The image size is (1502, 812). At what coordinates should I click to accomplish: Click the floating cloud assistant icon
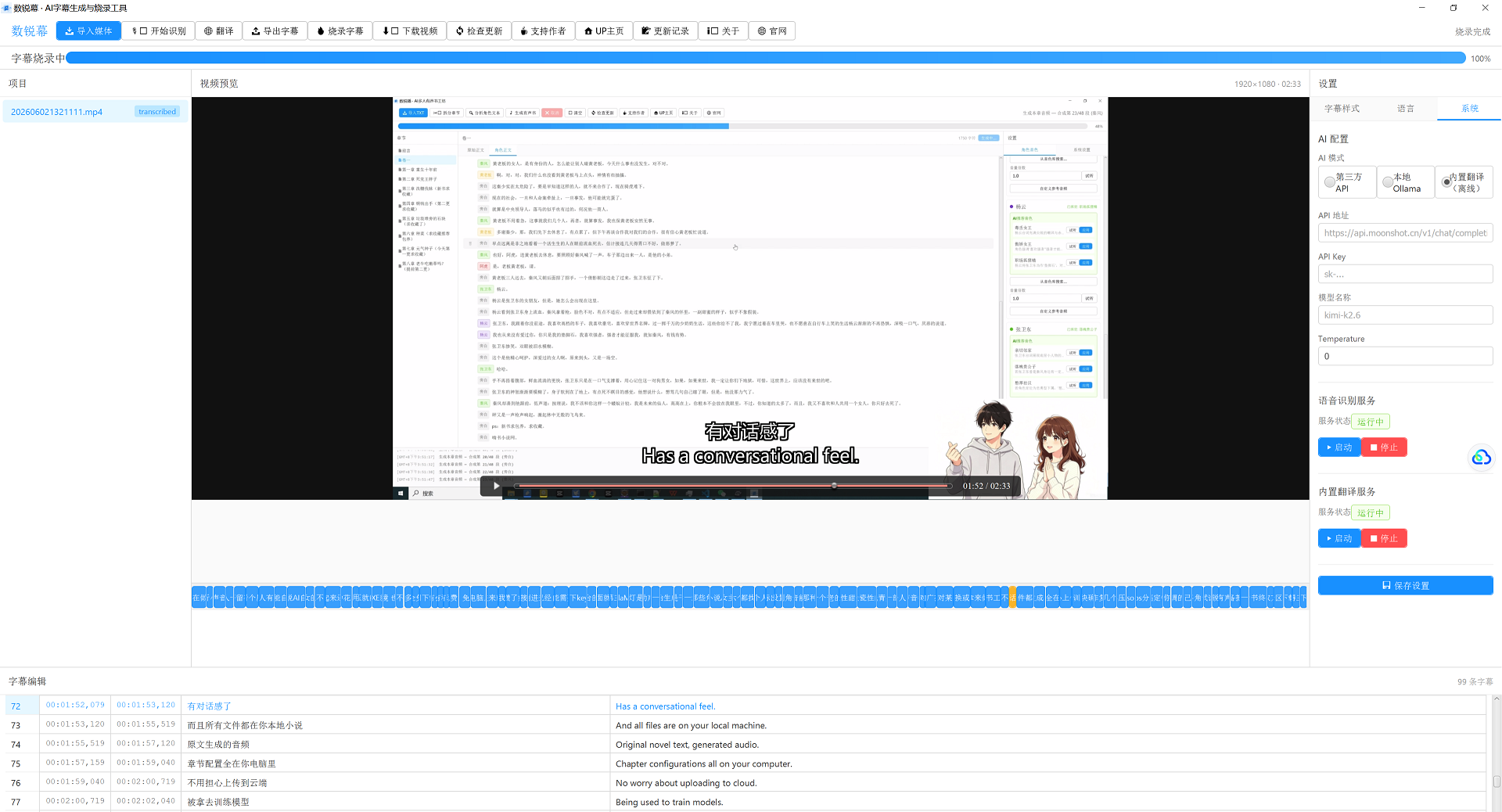coord(1482,458)
